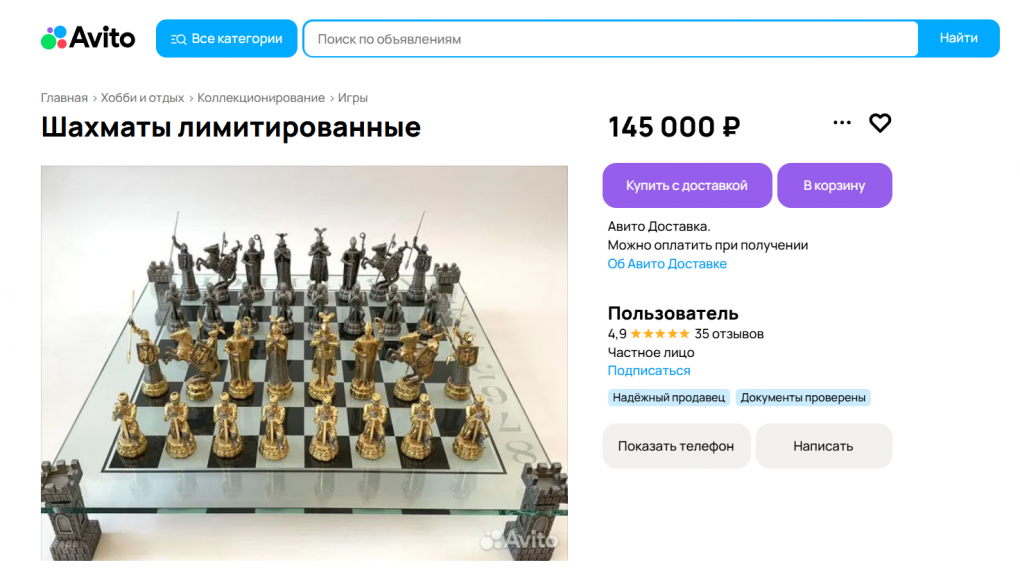Navigate to Игры breadcrumb
Image resolution: width=1020 pixels, height=574 pixels.
353,98
